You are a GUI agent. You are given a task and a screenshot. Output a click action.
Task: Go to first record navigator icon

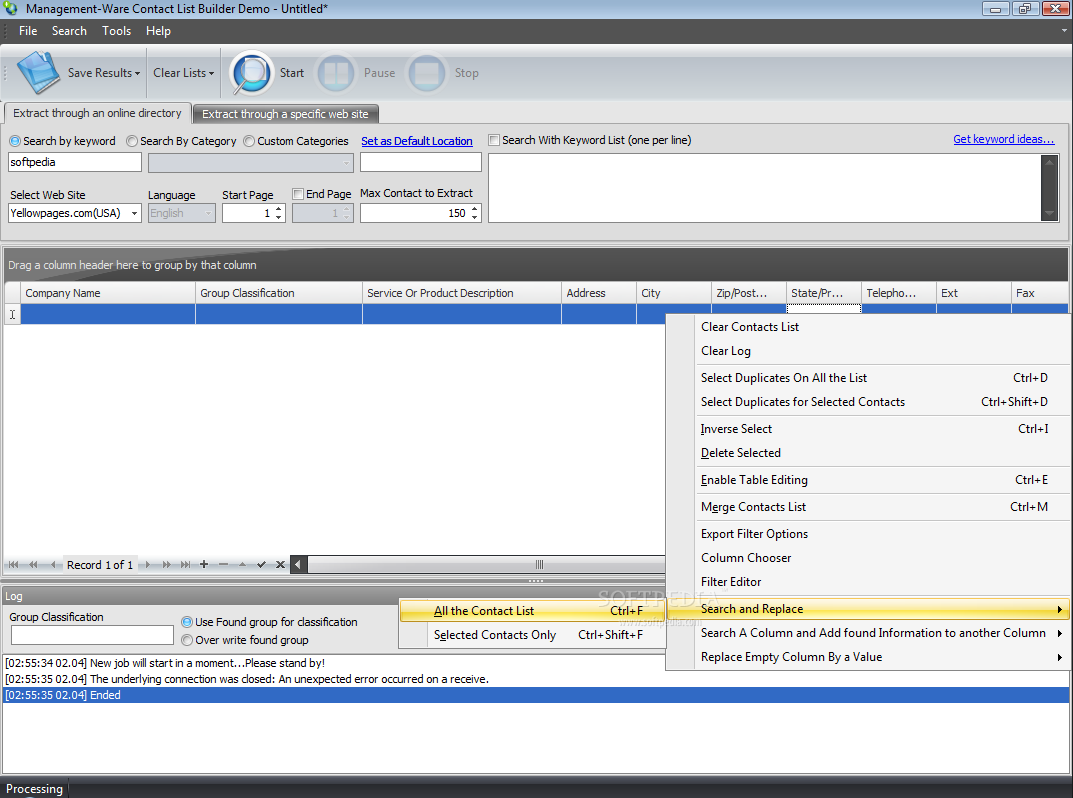14,565
